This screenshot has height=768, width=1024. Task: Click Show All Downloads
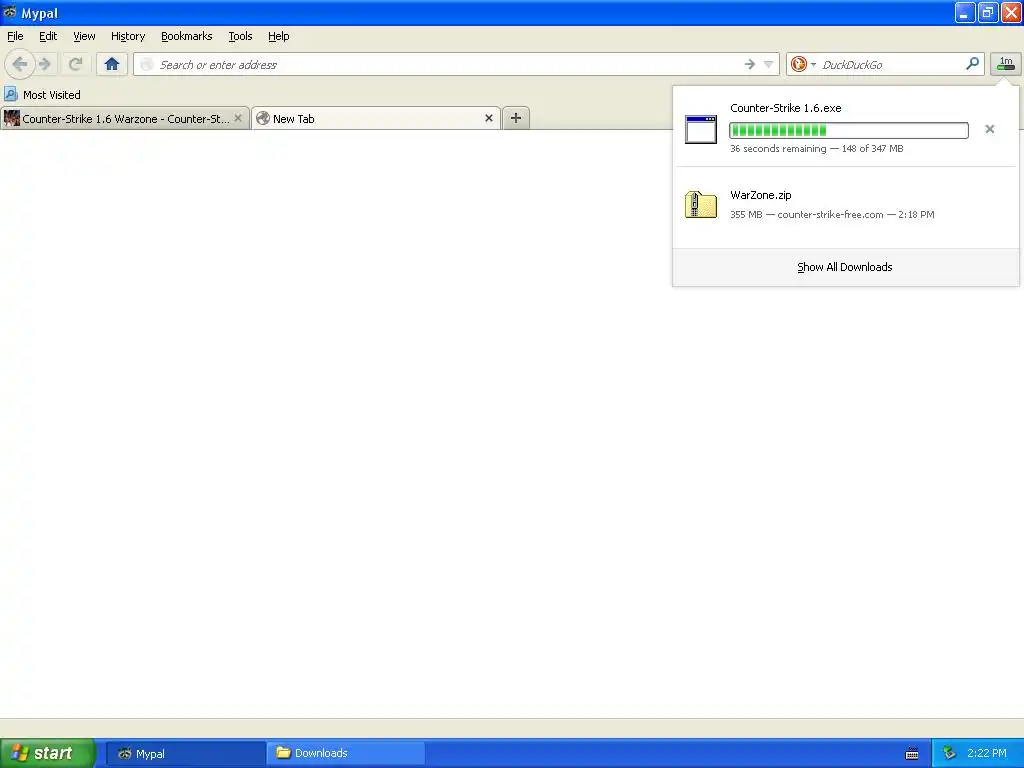pyautogui.click(x=844, y=267)
